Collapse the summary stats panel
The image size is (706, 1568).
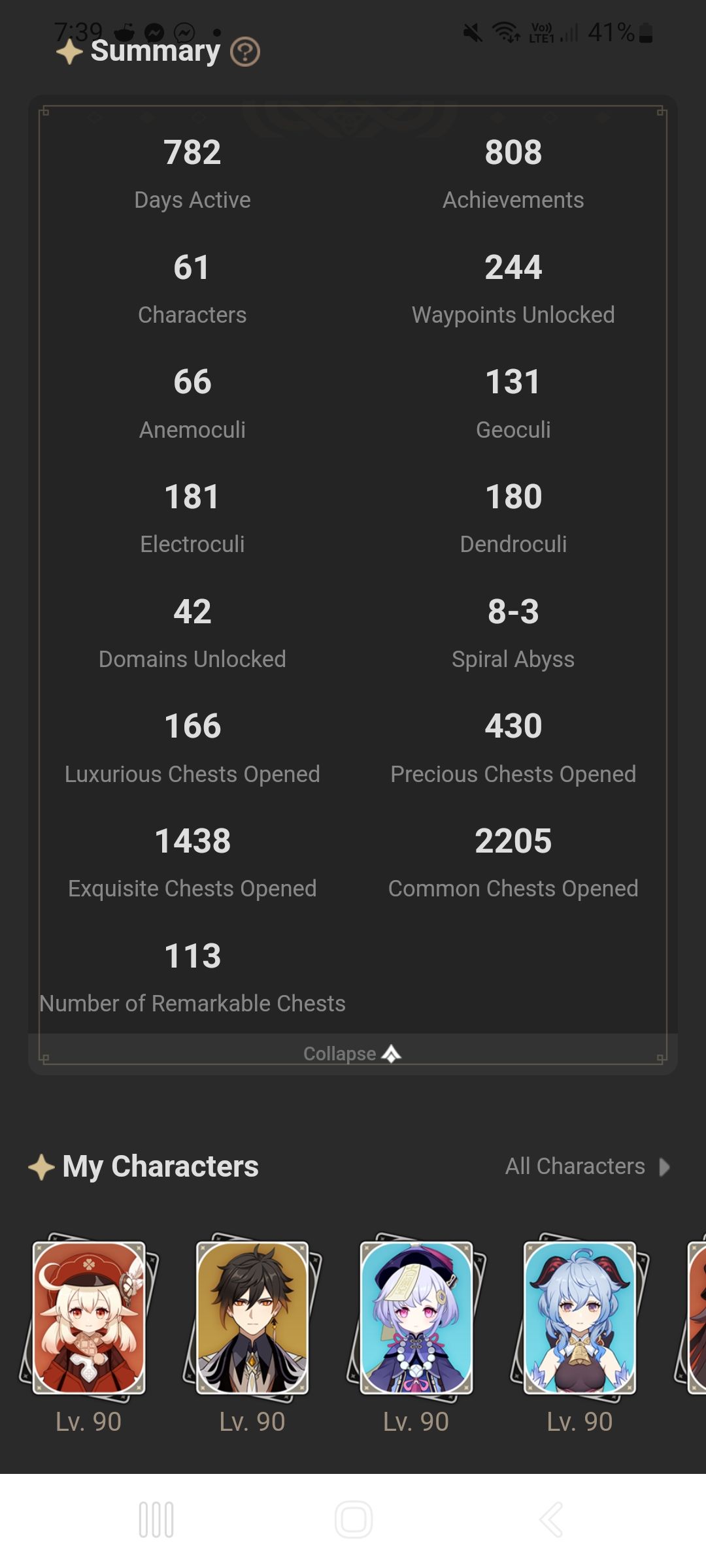coord(352,1053)
